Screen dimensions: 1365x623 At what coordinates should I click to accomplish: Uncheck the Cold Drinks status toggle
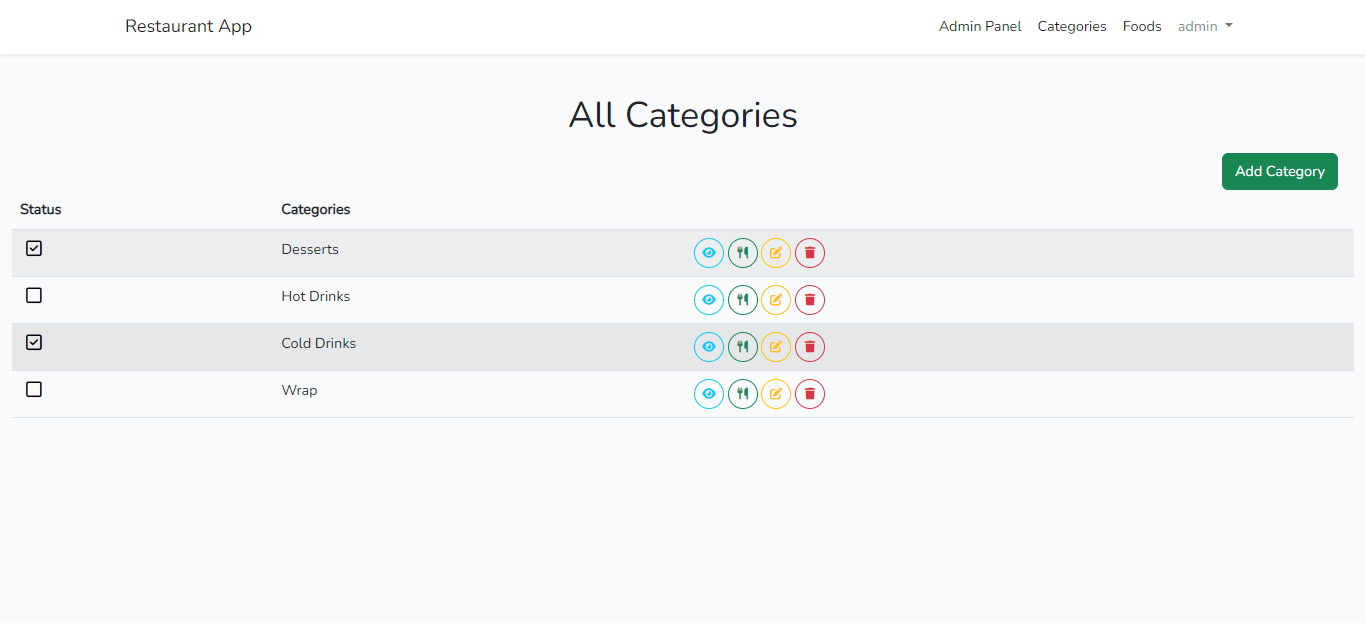(33, 342)
